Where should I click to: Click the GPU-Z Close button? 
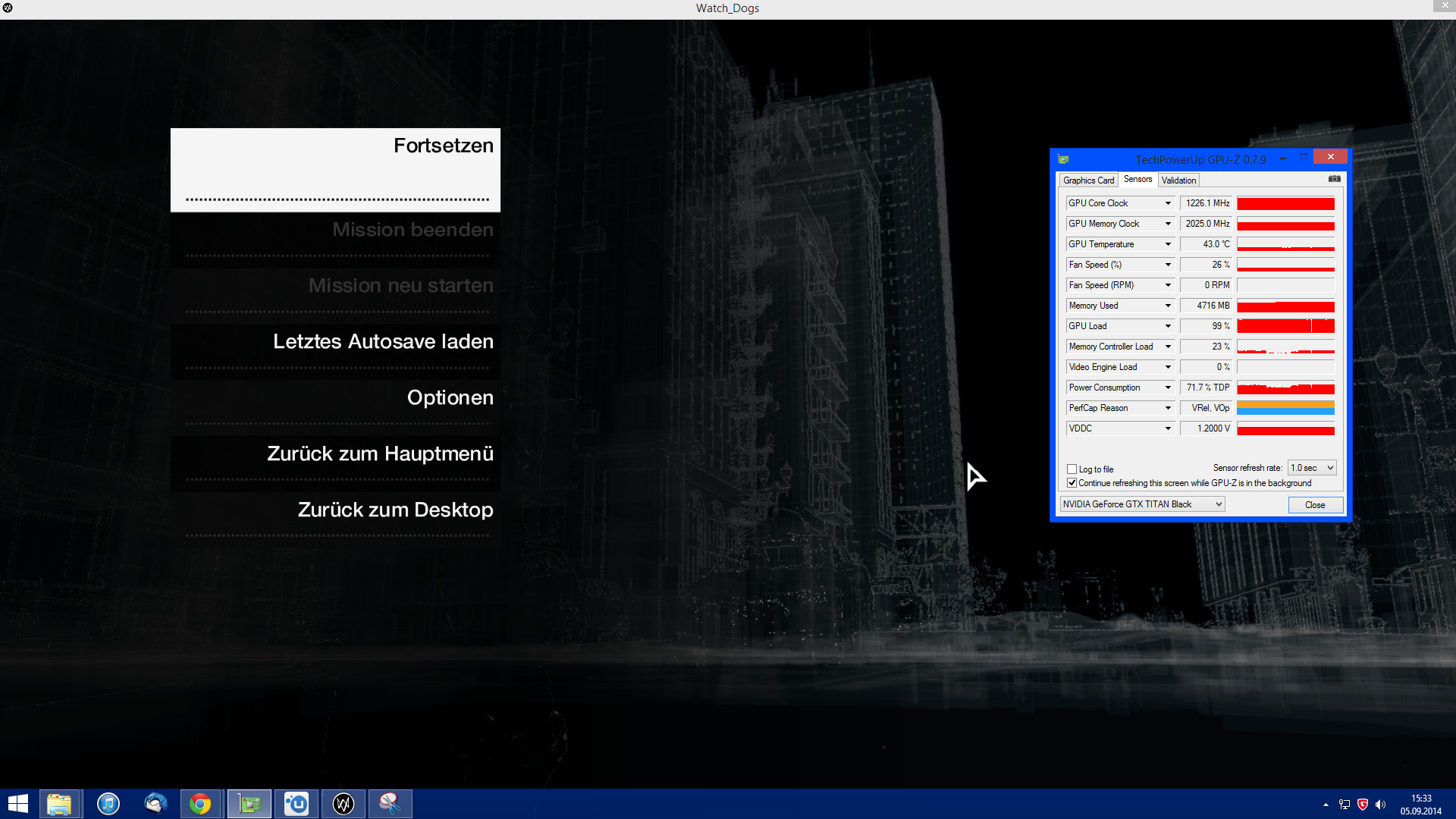(x=1315, y=505)
